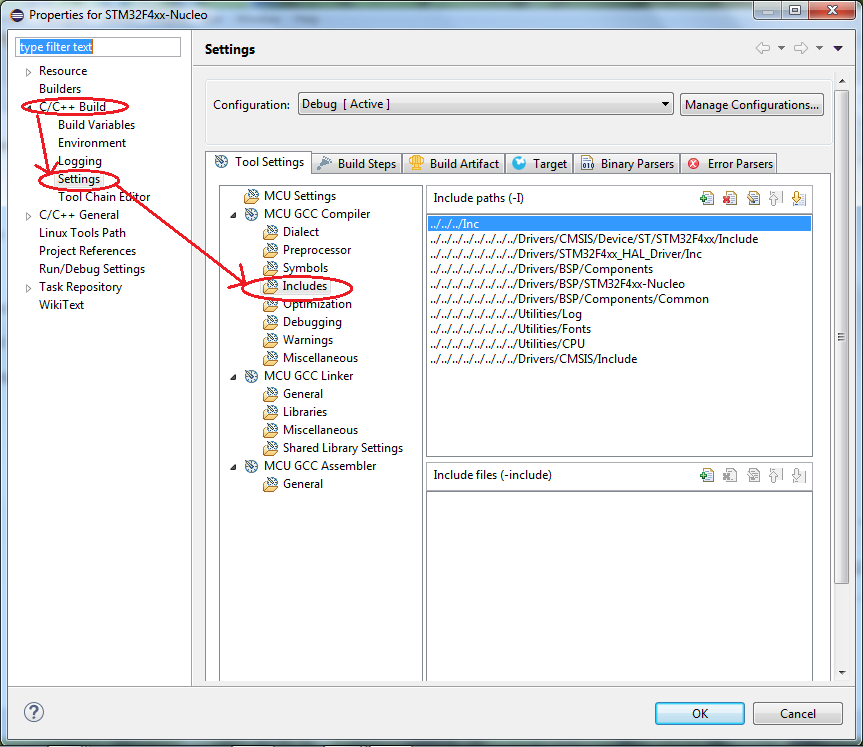Select the Drivers/CMSIS/Include path
The image size is (863, 747).
[619, 359]
